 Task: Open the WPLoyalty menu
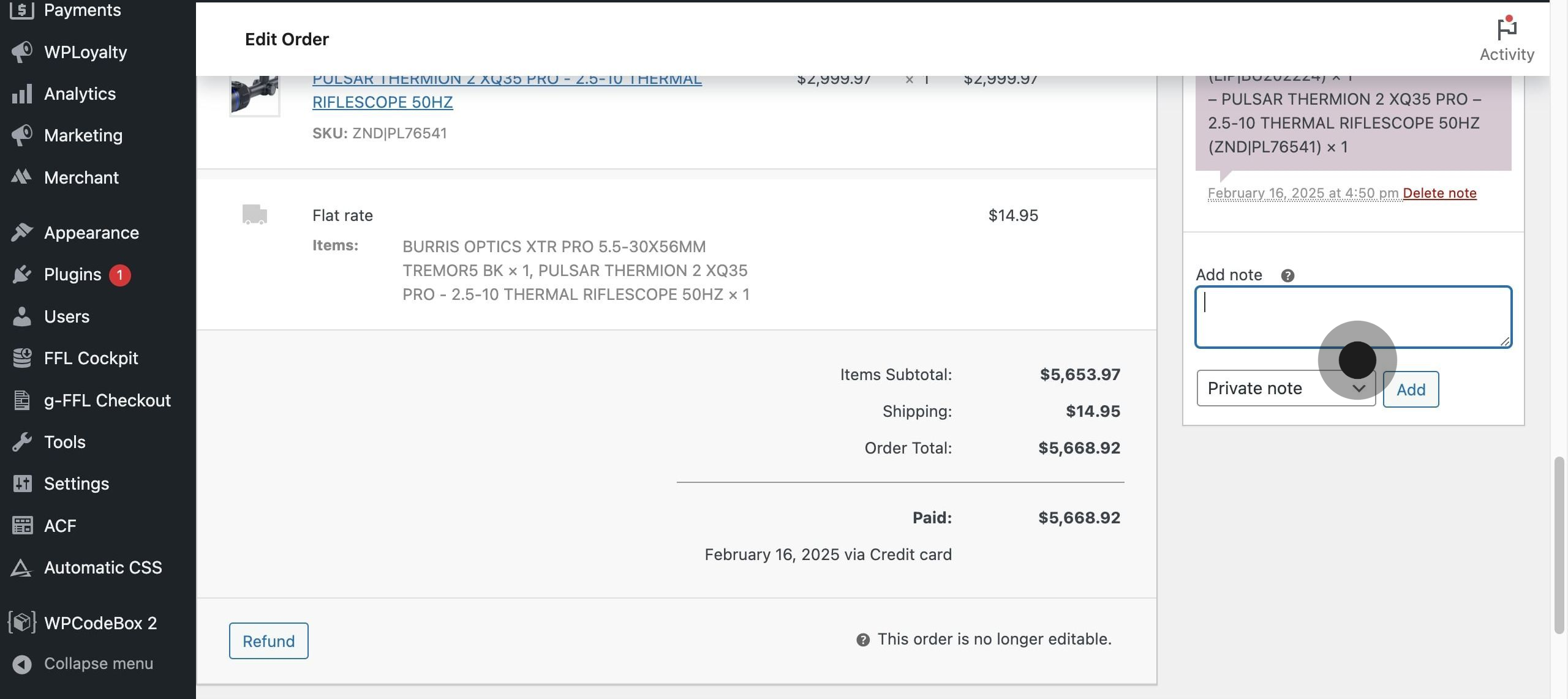(85, 52)
